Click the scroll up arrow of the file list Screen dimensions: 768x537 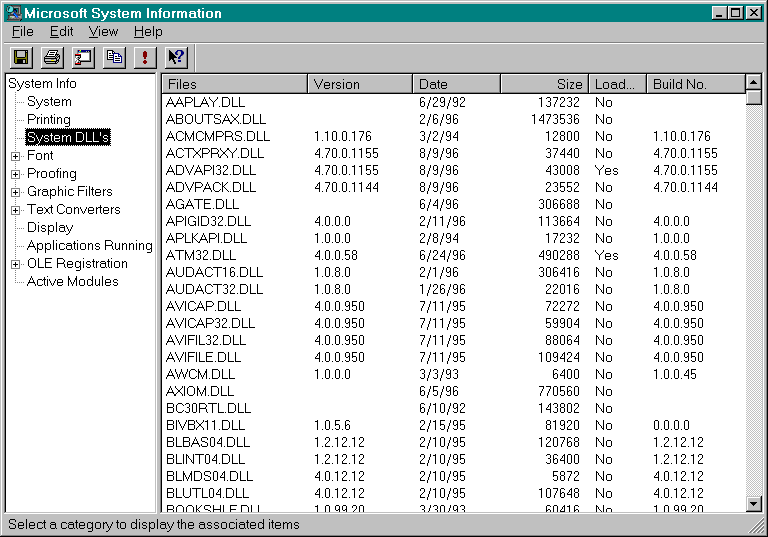pyautogui.click(x=754, y=82)
